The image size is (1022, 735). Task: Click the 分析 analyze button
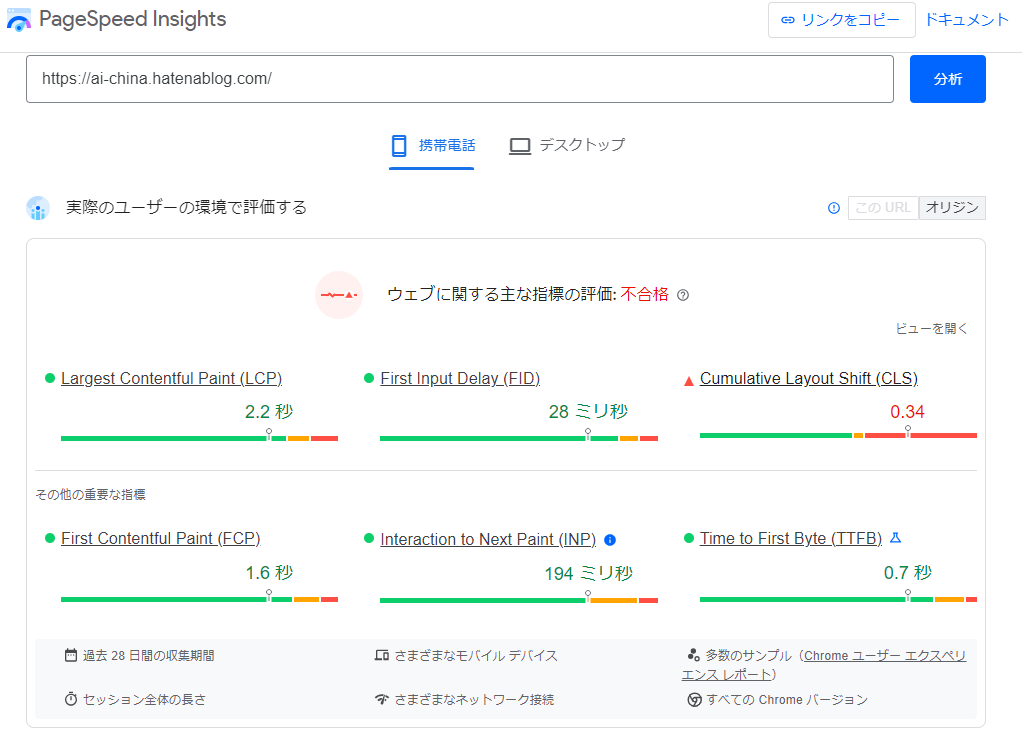coord(948,79)
